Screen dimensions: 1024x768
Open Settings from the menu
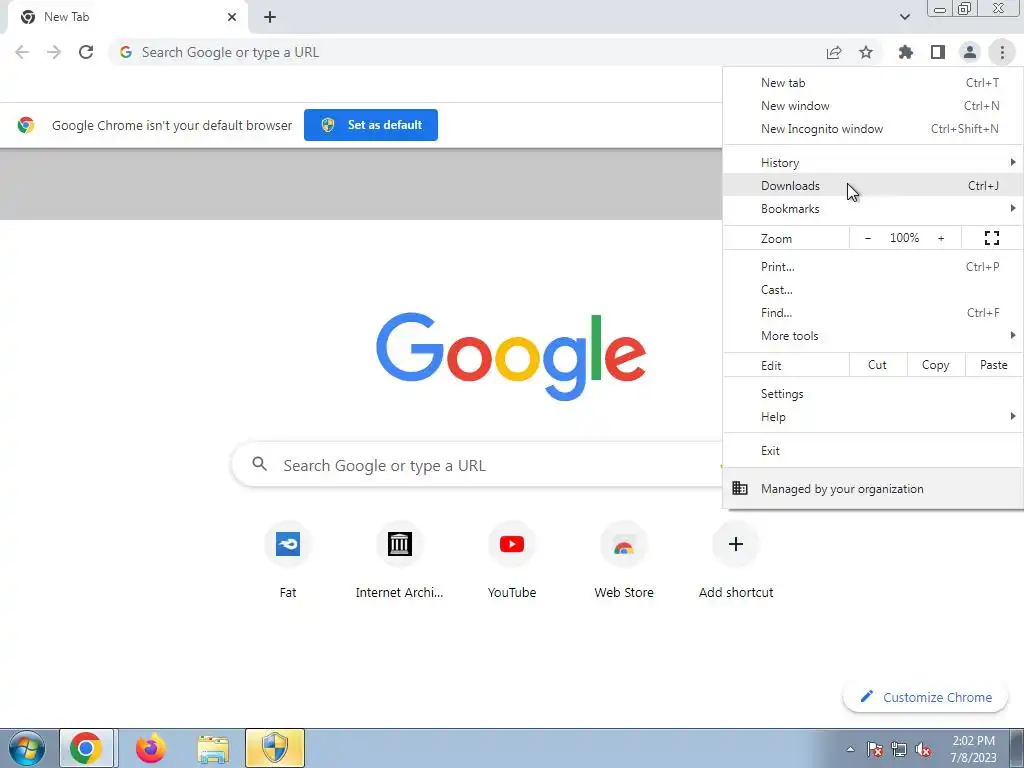coord(873,394)
